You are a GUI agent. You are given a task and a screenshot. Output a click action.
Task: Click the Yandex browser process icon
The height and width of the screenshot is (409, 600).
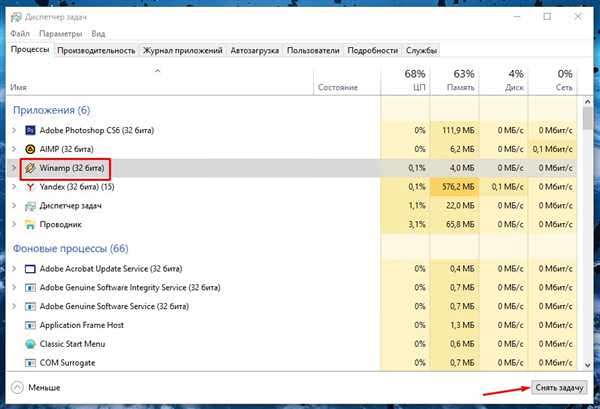click(30, 187)
